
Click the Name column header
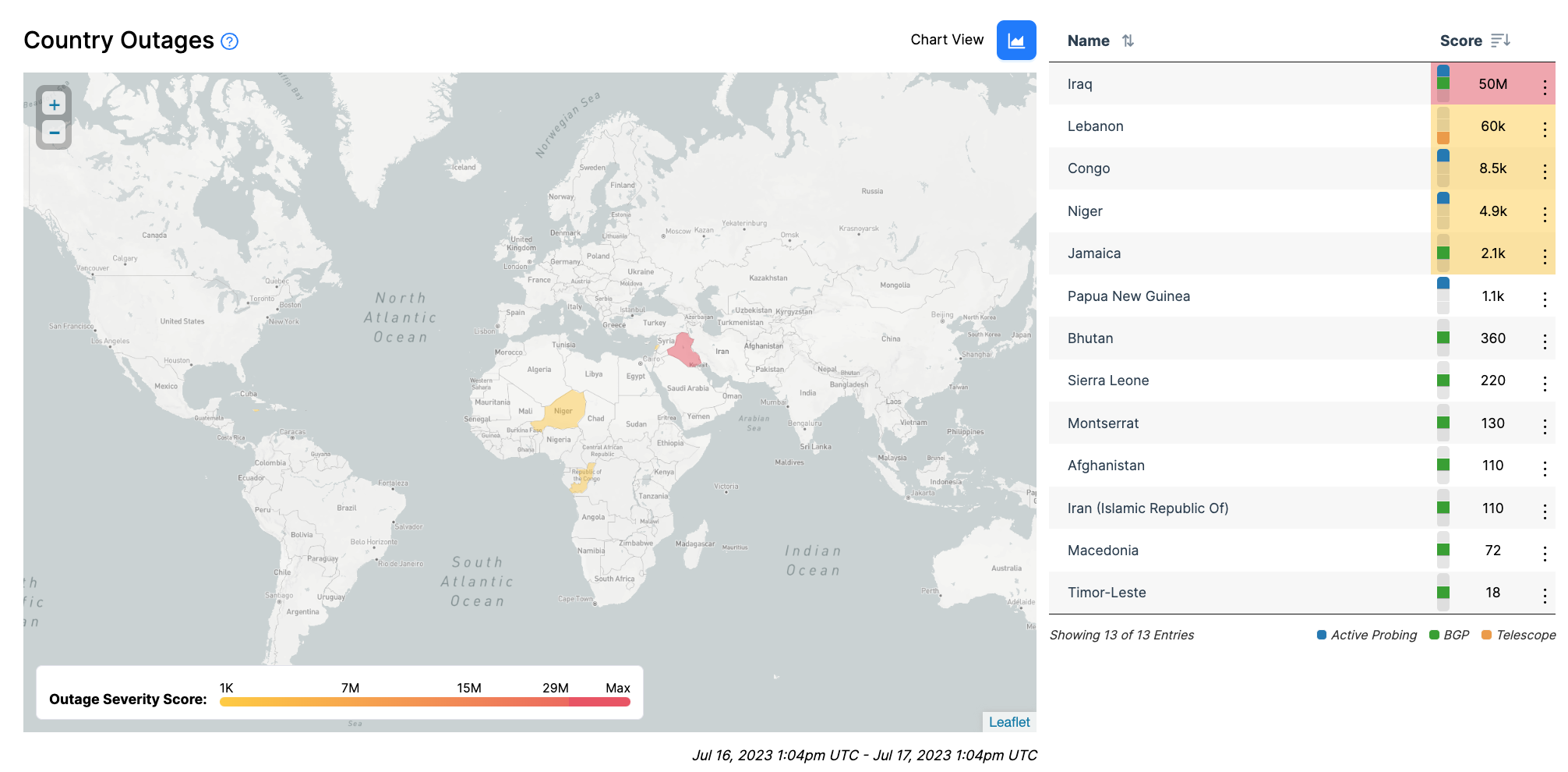(x=1088, y=41)
